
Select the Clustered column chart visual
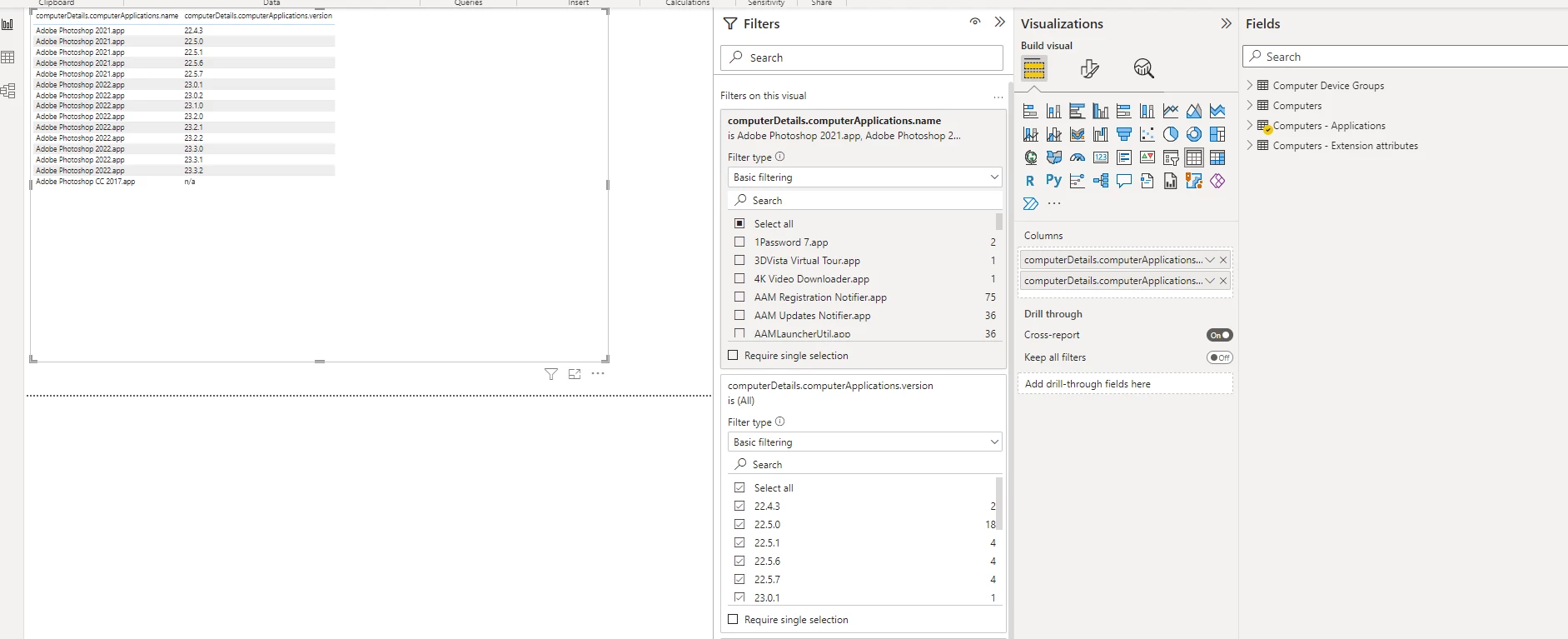(1101, 111)
